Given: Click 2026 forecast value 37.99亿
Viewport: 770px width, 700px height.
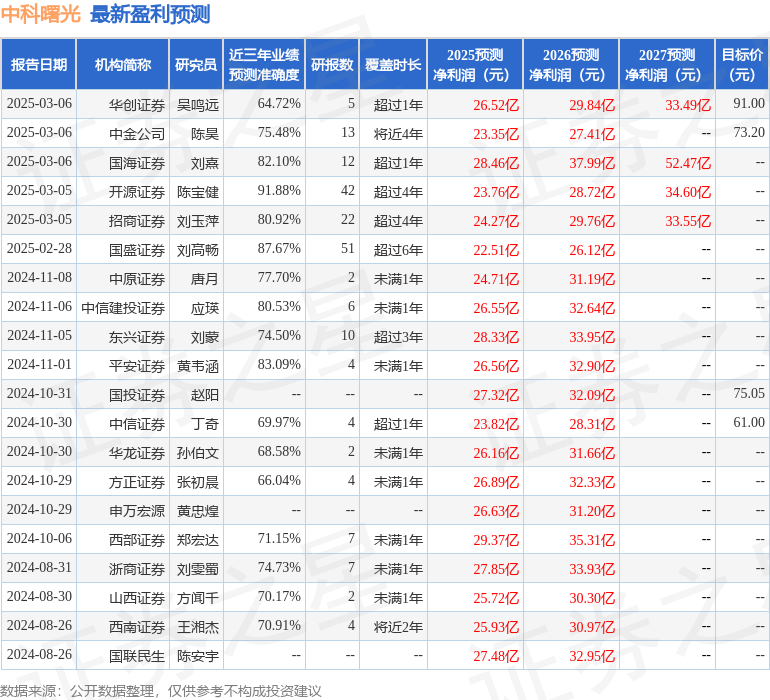Looking at the screenshot, I should (x=592, y=163).
